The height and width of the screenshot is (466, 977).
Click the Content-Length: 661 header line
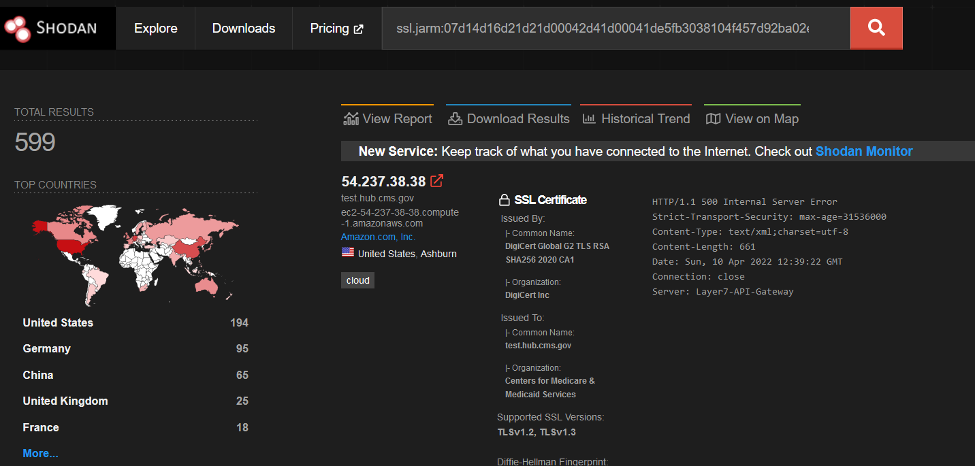pyautogui.click(x=703, y=247)
